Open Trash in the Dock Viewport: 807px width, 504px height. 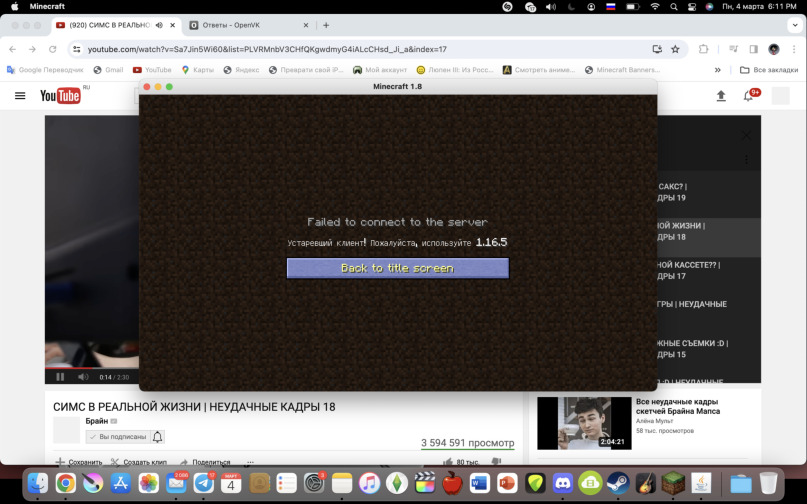coord(768,483)
